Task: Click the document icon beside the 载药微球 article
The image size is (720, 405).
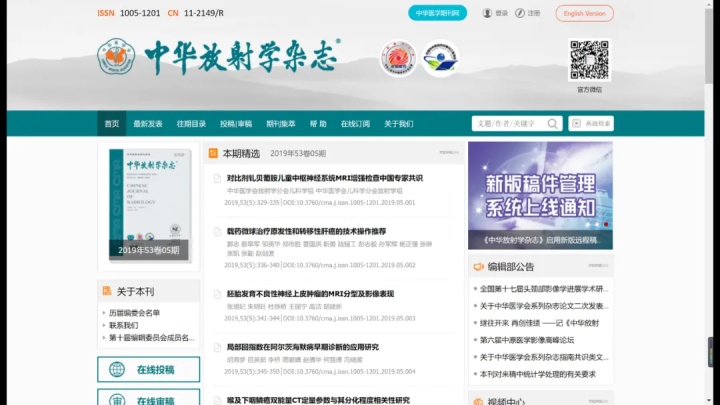Action: click(x=217, y=232)
